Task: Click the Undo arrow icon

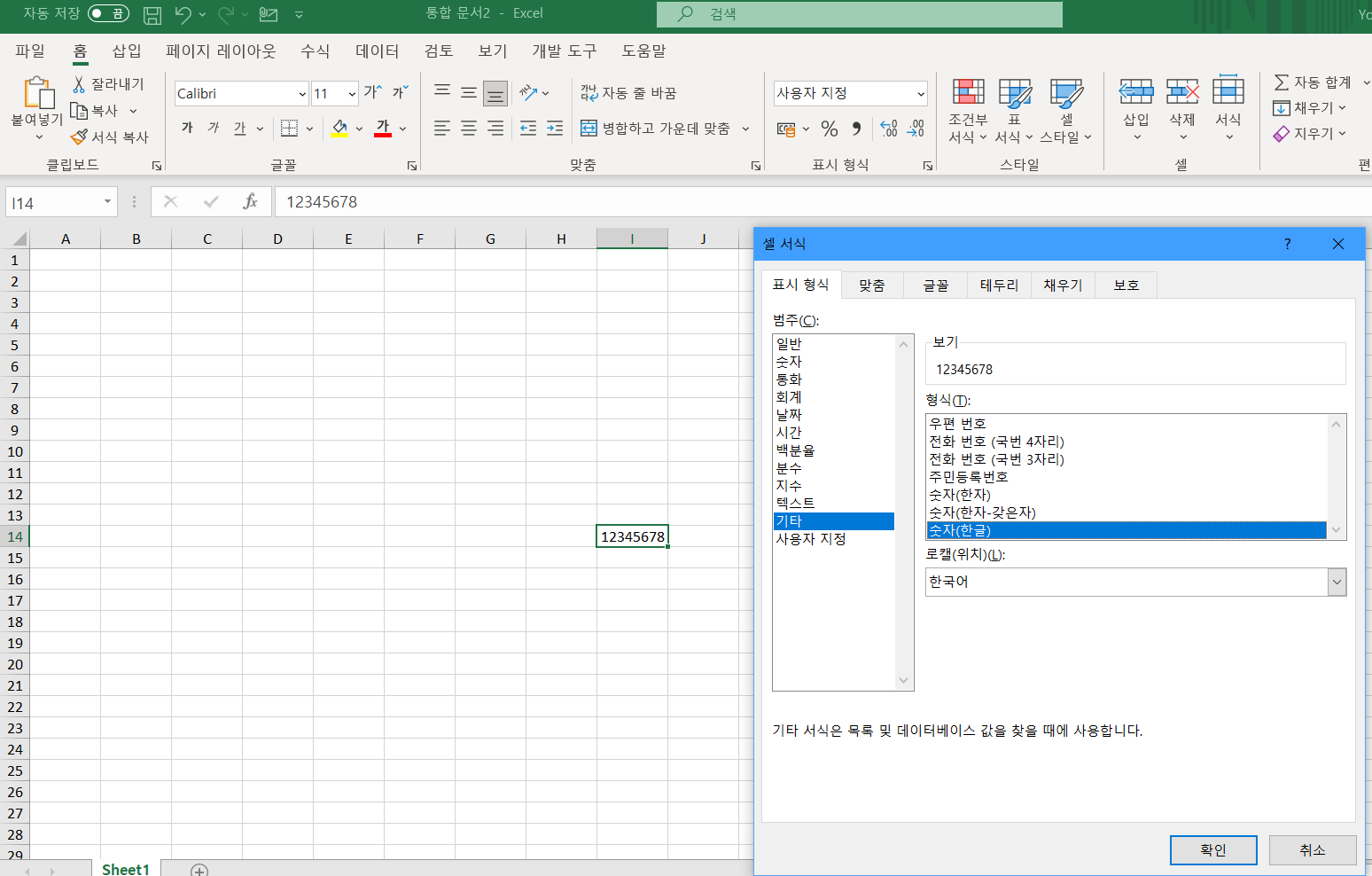Action: [x=183, y=14]
